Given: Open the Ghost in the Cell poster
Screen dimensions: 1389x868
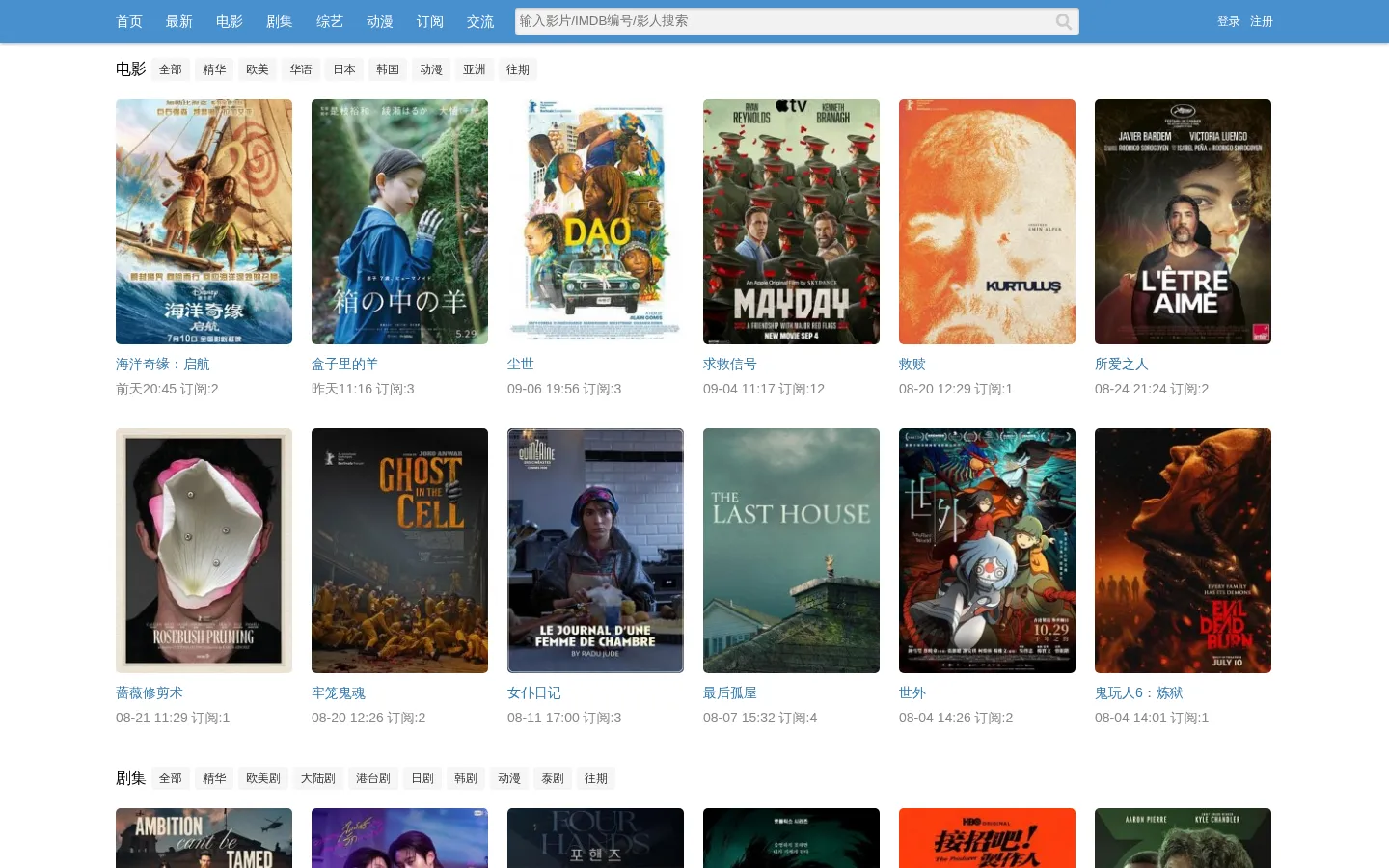Looking at the screenshot, I should click(399, 551).
